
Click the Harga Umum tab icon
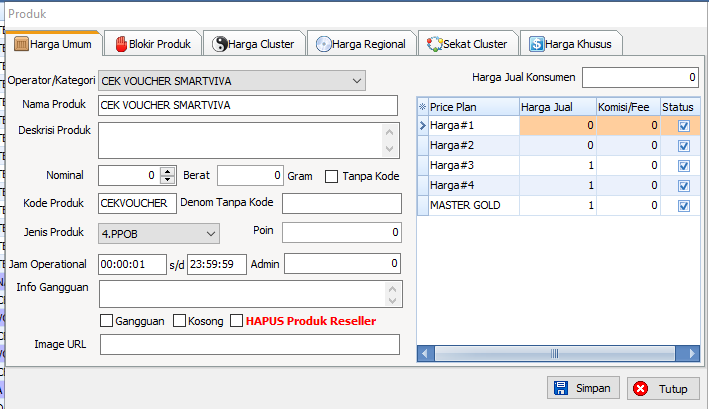21,44
